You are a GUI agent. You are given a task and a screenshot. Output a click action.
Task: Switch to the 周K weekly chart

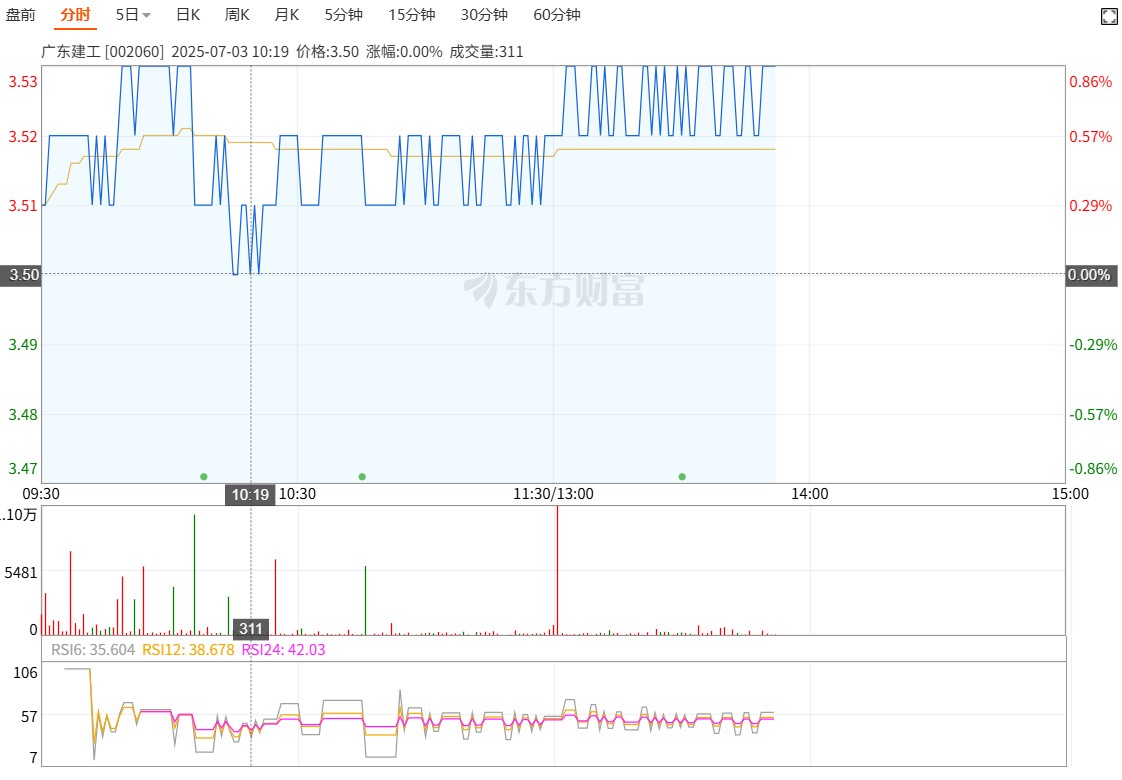pyautogui.click(x=237, y=14)
